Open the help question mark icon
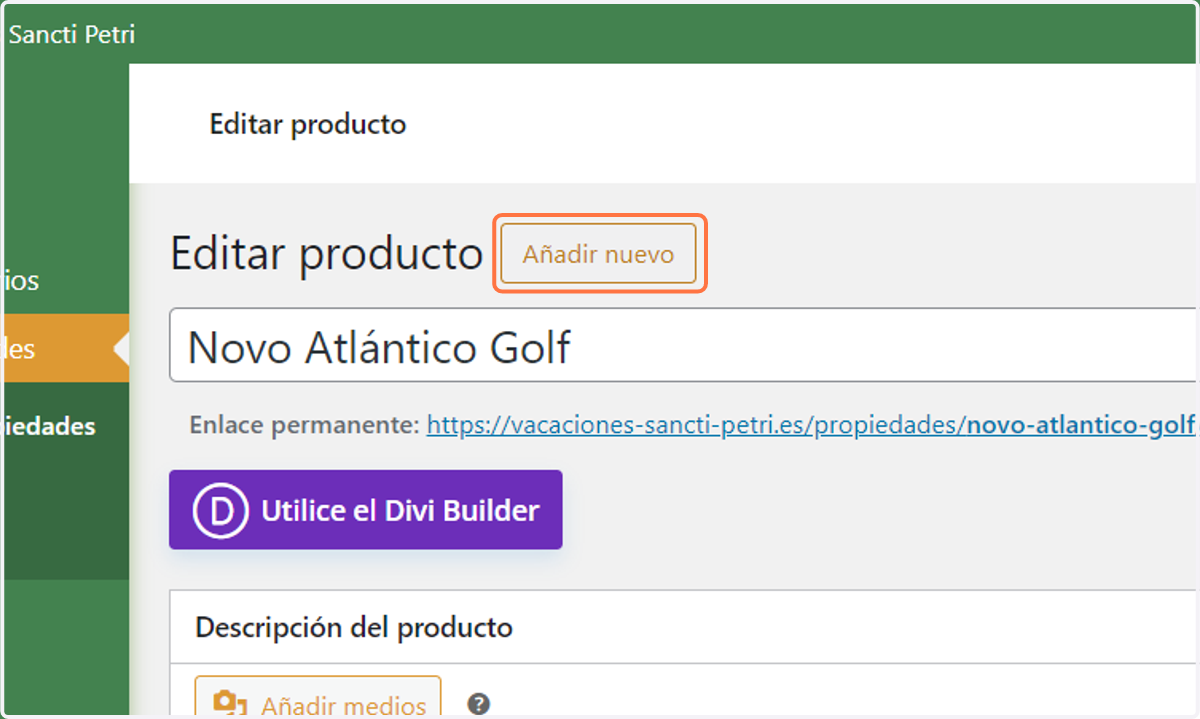1200x719 pixels. [x=479, y=704]
